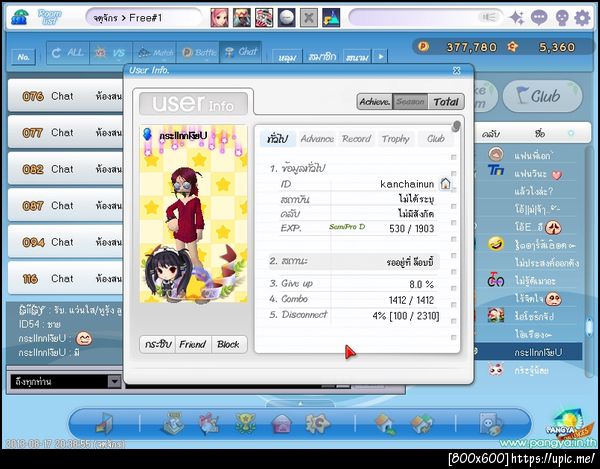Click the door exit icon in bottom bar
Image resolution: width=600 pixels, height=469 pixels.
tap(105, 423)
